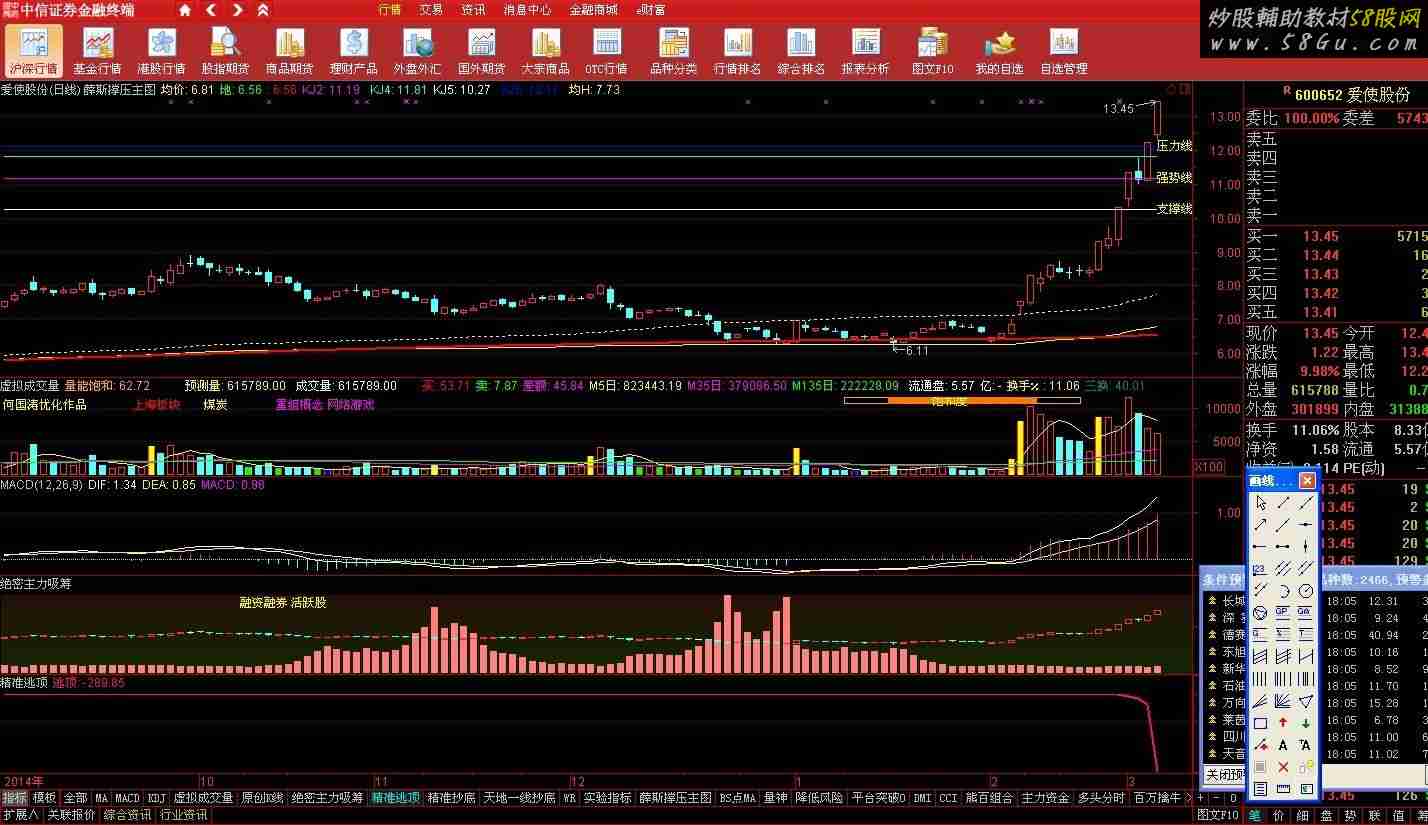Click the 支撑线 label on chart
The width and height of the screenshot is (1428, 825).
point(1174,209)
